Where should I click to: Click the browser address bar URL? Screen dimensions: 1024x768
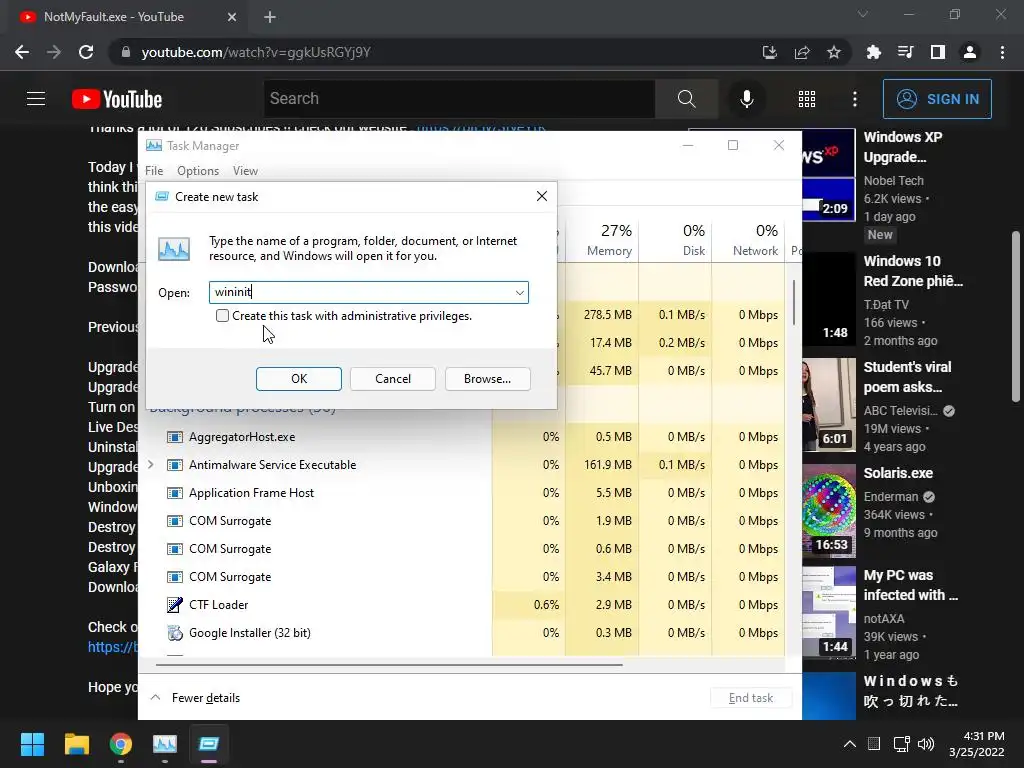click(256, 52)
